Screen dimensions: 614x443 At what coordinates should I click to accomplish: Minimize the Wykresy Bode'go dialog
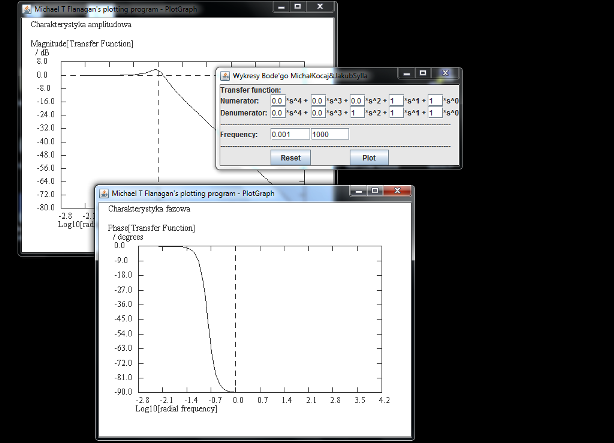(x=407, y=73)
